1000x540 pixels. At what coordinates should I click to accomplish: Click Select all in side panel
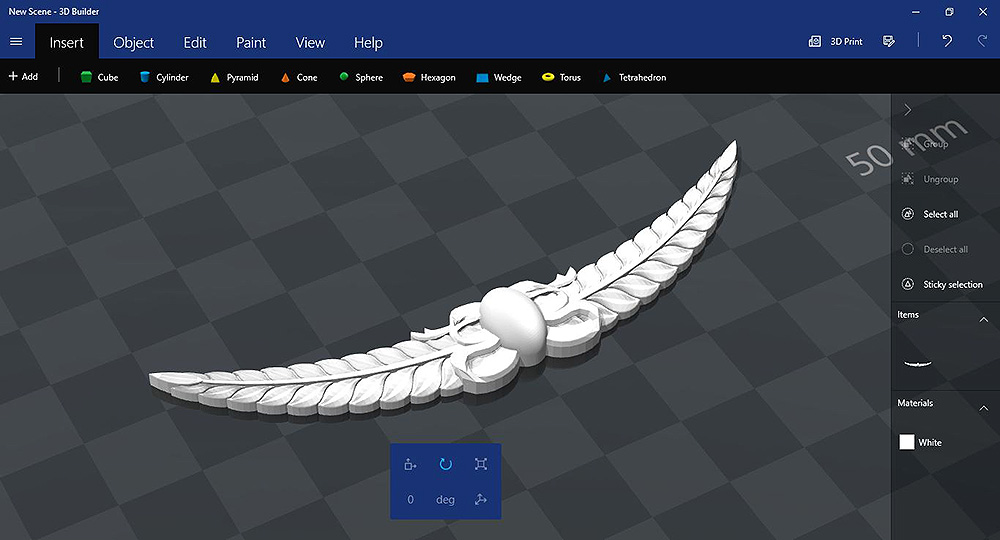pos(931,214)
